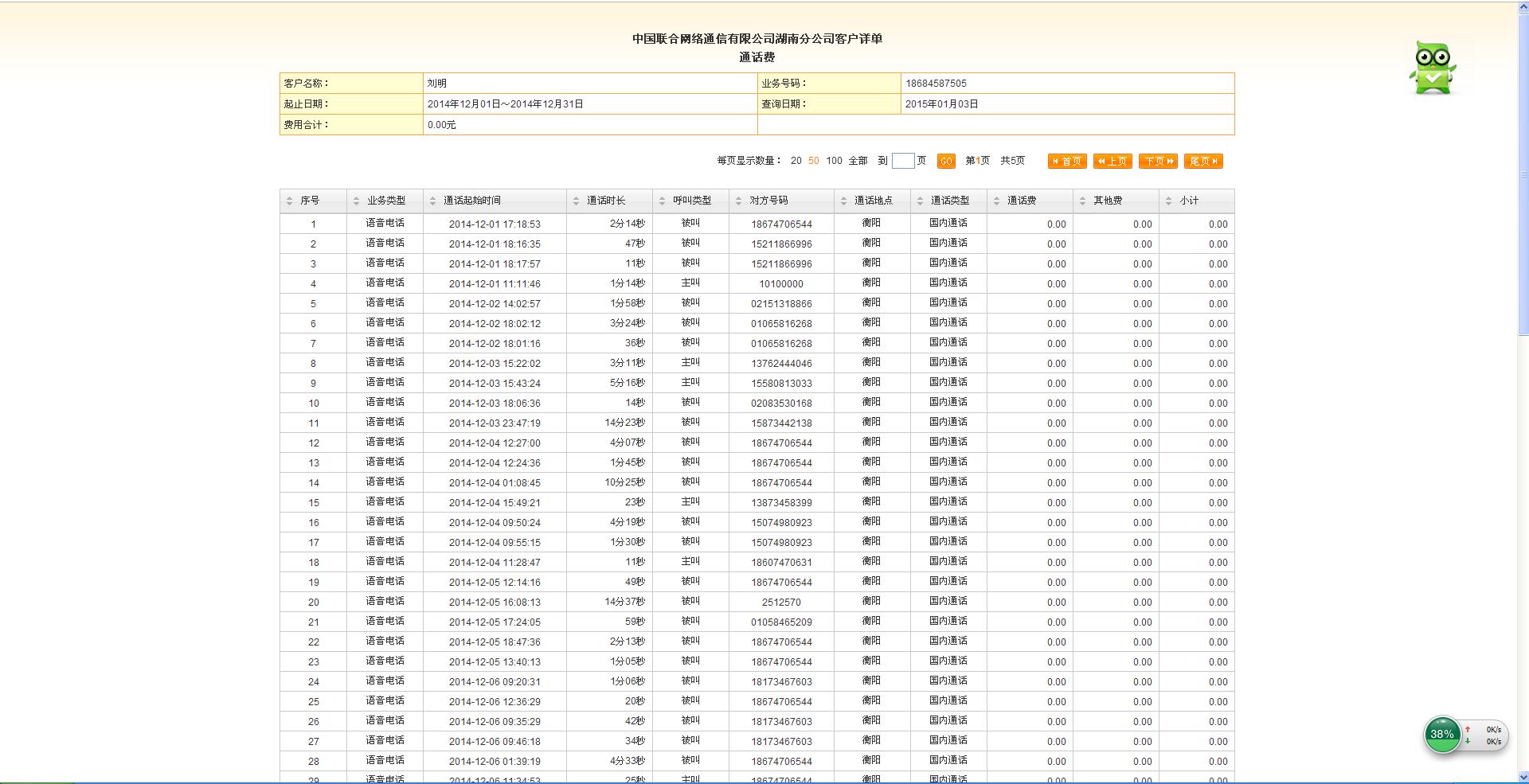1529x784 pixels.
Task: Click the green mascot robot icon
Action: (1432, 68)
